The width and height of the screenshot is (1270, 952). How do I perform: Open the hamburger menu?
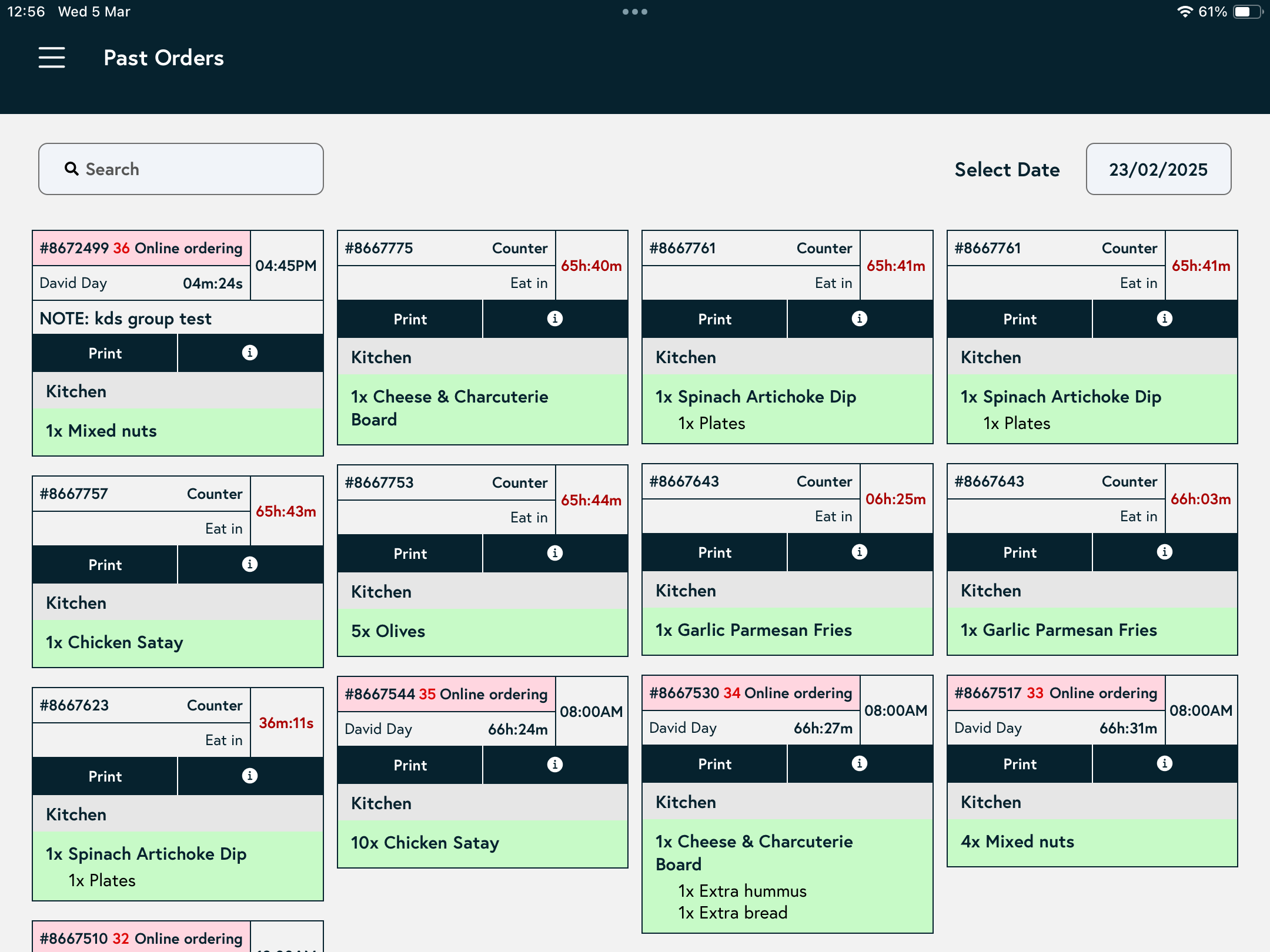[x=52, y=58]
